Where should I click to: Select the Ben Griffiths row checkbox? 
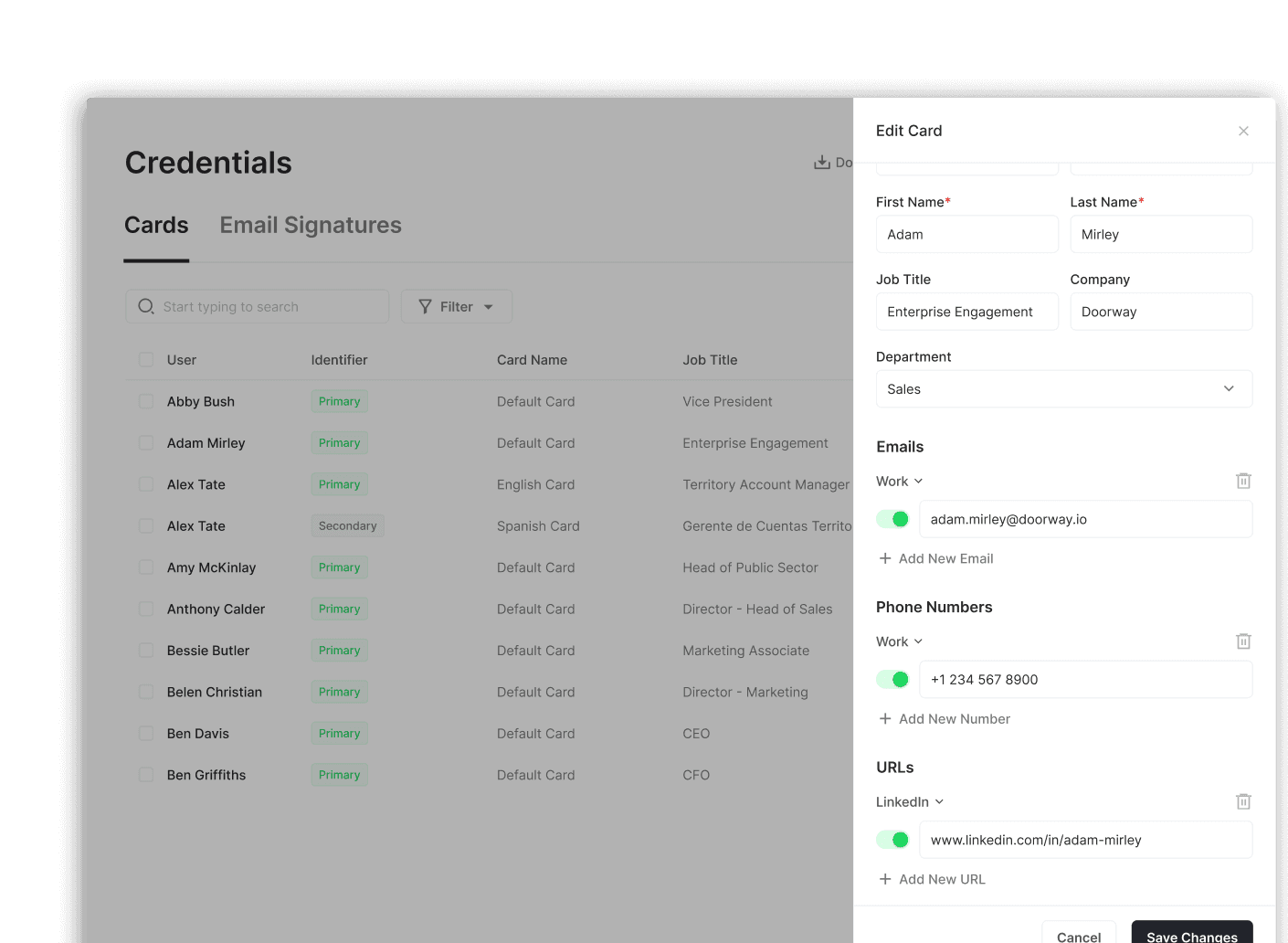(146, 775)
